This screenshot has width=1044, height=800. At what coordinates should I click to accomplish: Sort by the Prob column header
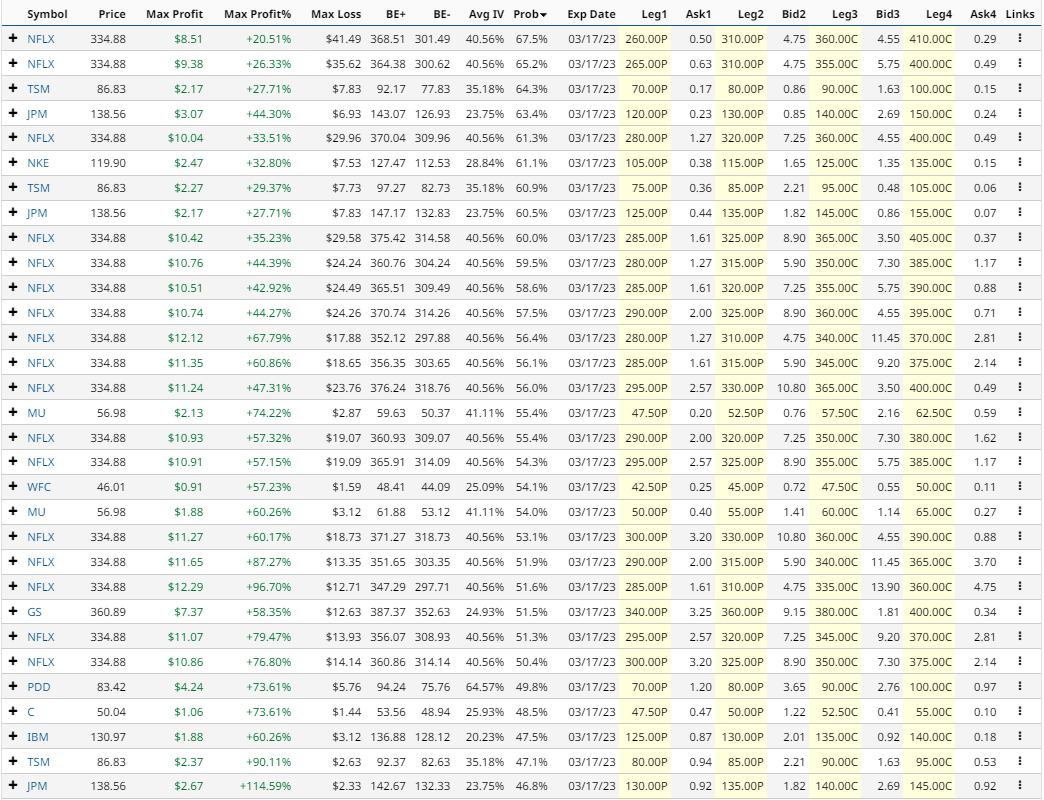pyautogui.click(x=530, y=14)
